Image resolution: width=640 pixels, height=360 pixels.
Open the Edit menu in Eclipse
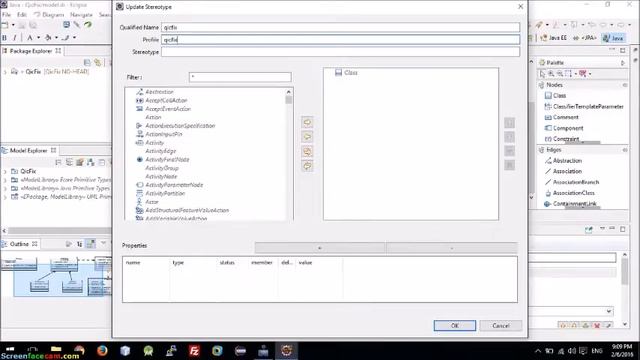[22, 15]
